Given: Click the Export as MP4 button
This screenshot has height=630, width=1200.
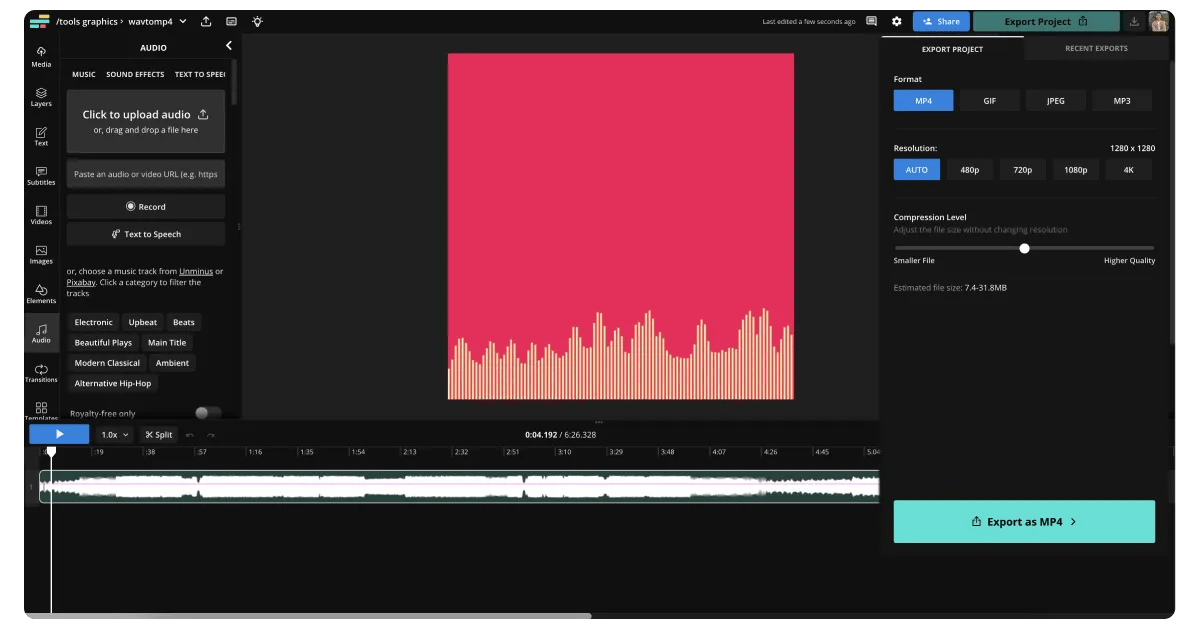Looking at the screenshot, I should (x=1023, y=521).
